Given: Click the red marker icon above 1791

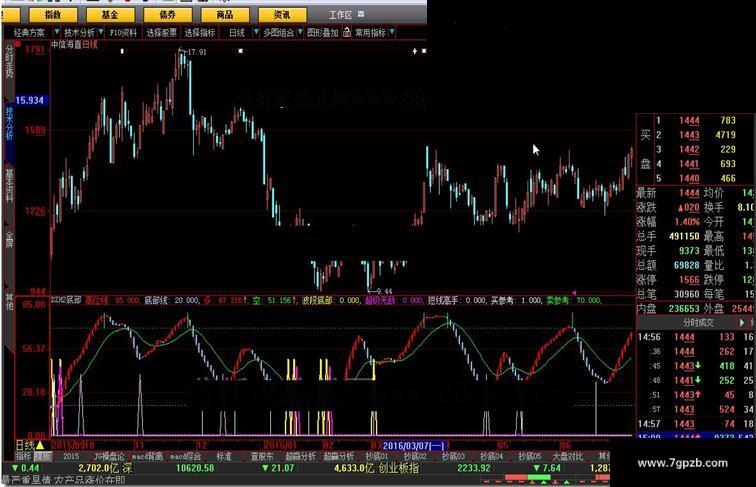Looking at the screenshot, I should 18,44.
